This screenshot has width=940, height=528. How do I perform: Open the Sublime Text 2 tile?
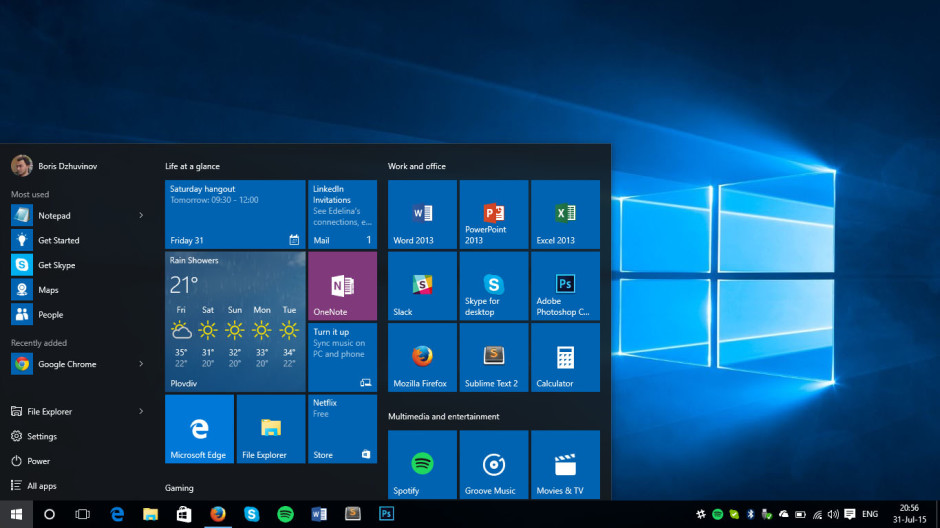tap(493, 358)
